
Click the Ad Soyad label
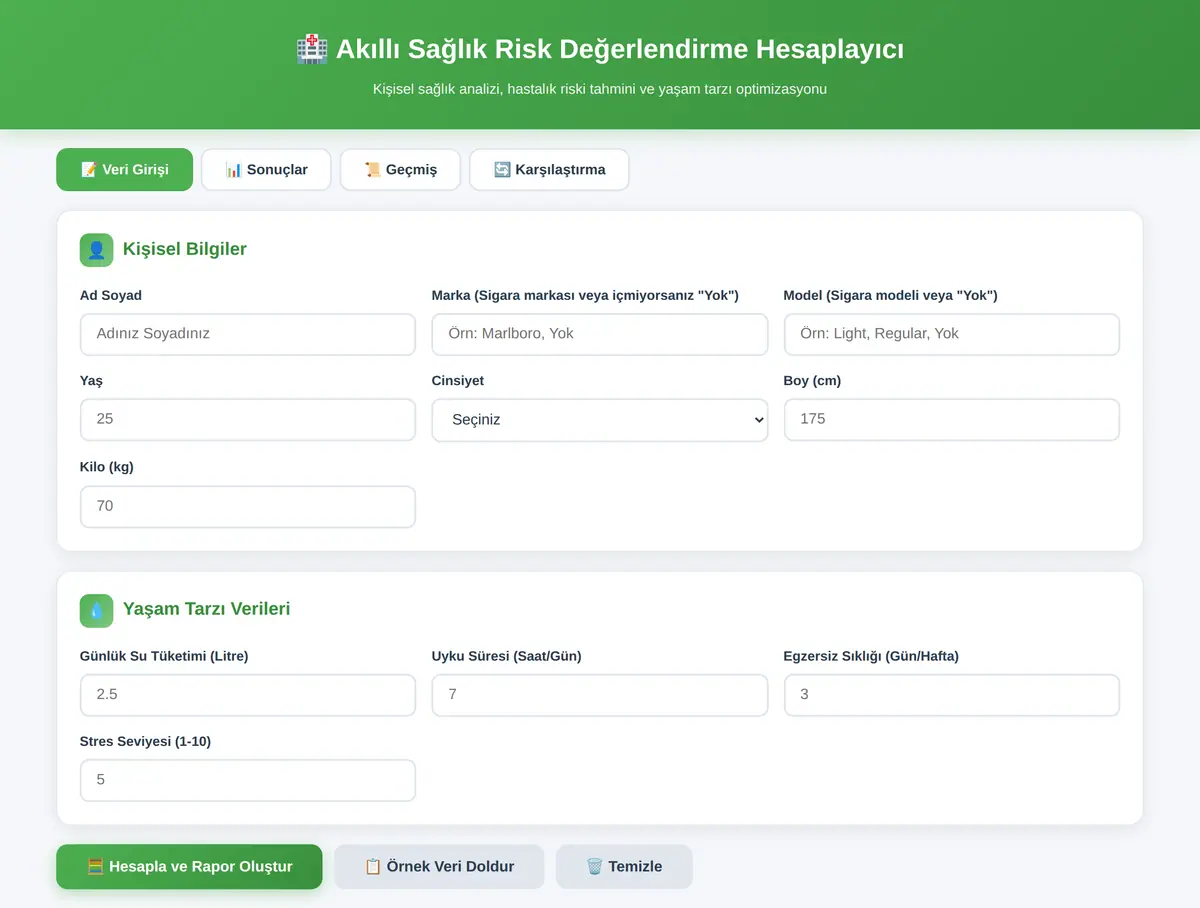(111, 296)
